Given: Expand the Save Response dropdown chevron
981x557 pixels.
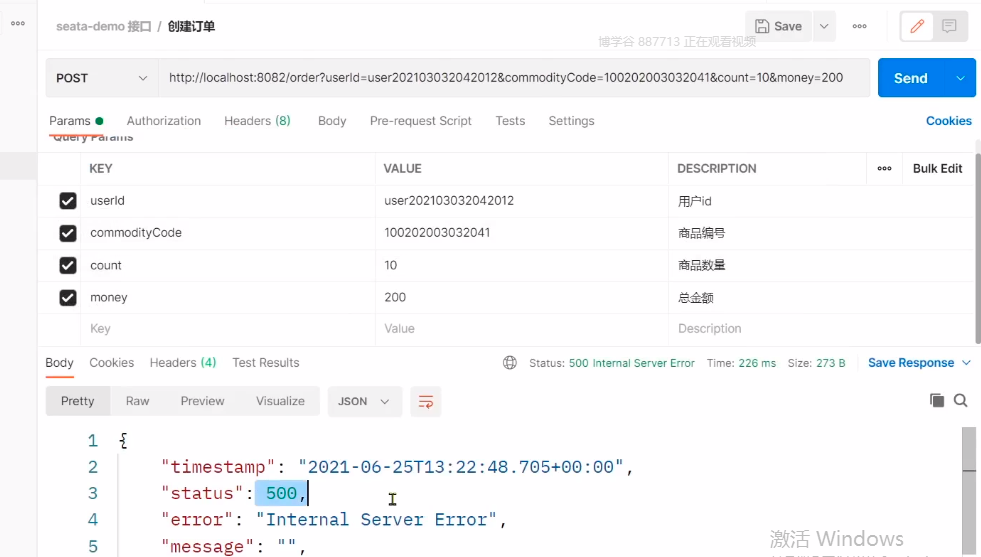Looking at the screenshot, I should (x=966, y=363).
